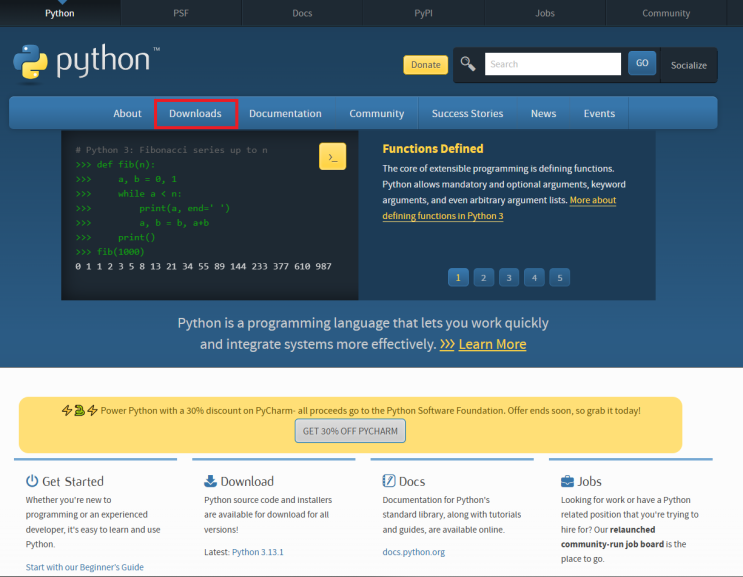Click the GO search button

pyautogui.click(x=642, y=63)
